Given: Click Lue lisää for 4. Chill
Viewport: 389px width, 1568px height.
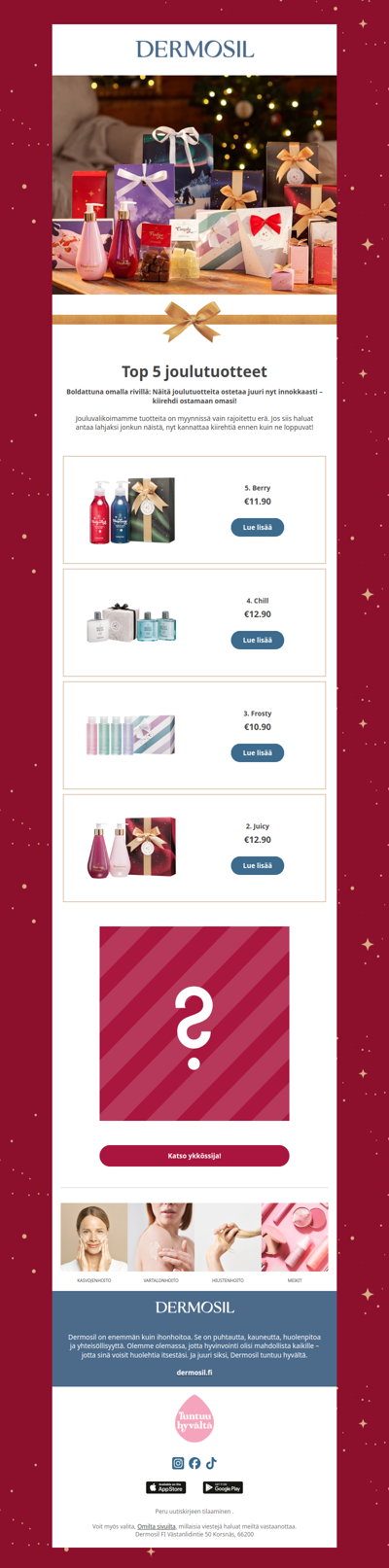Looking at the screenshot, I should tap(258, 641).
